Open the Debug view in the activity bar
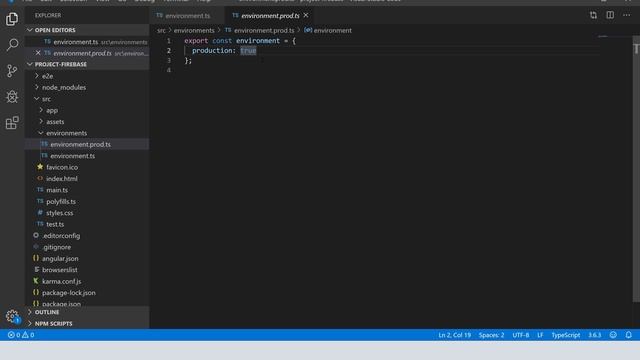 point(12,97)
